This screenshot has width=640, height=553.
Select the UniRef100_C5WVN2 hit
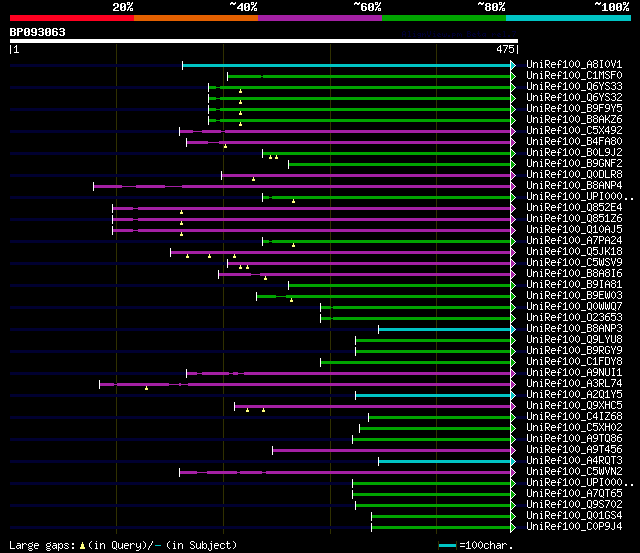(x=574, y=472)
